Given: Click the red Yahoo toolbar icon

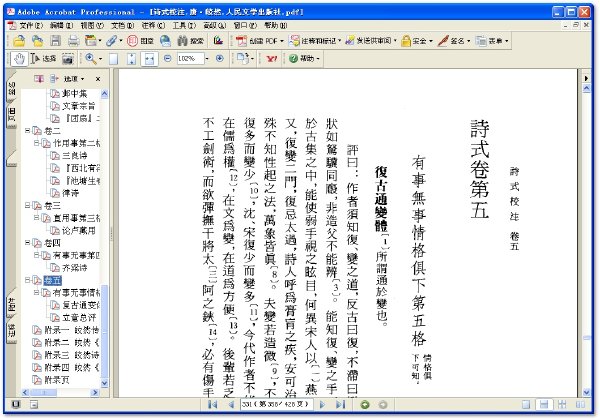Looking at the screenshot, I should [x=271, y=59].
